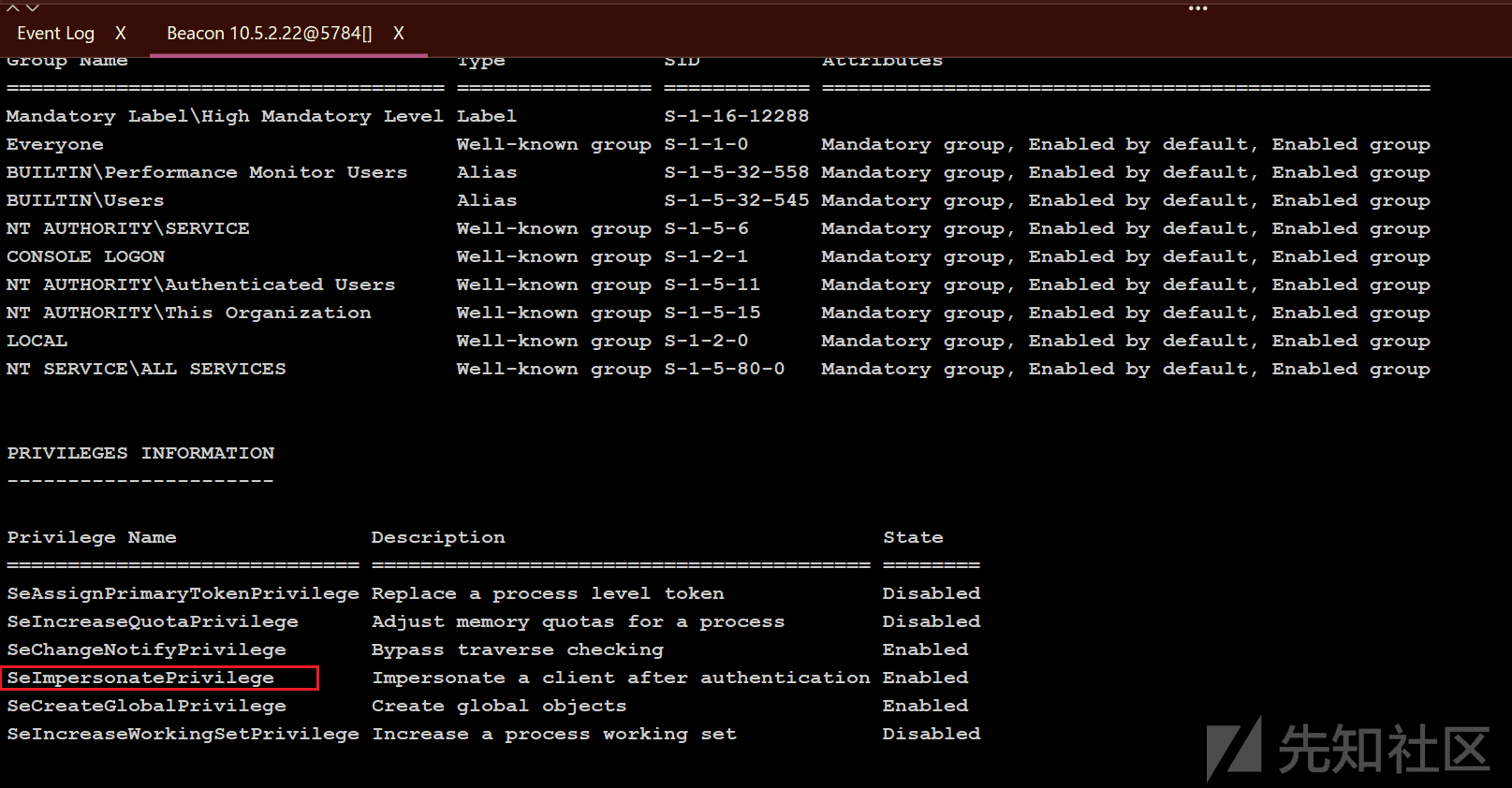Screen dimensions: 1512x788
Task: Click the "Privilege Name" column header
Action: 92,537
